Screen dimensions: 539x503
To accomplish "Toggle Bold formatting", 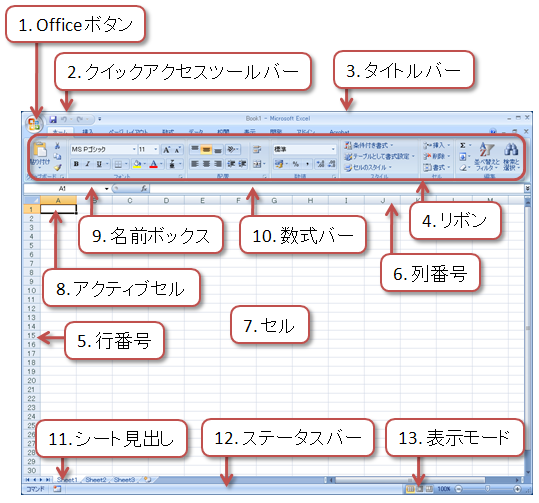I will click(x=76, y=164).
